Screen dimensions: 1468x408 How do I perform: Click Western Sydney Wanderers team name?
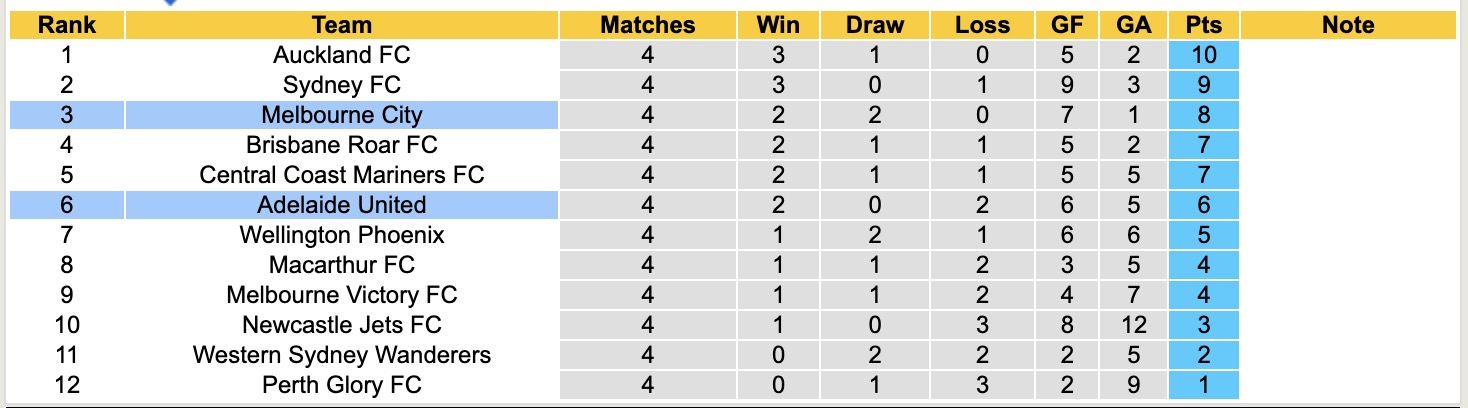(341, 355)
